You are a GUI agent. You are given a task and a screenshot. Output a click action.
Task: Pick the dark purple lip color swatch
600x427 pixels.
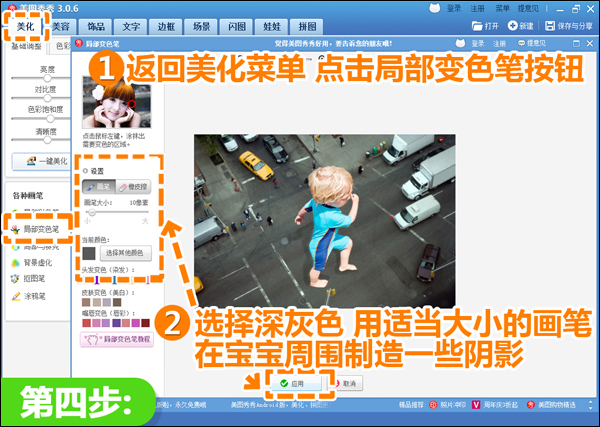(x=116, y=323)
